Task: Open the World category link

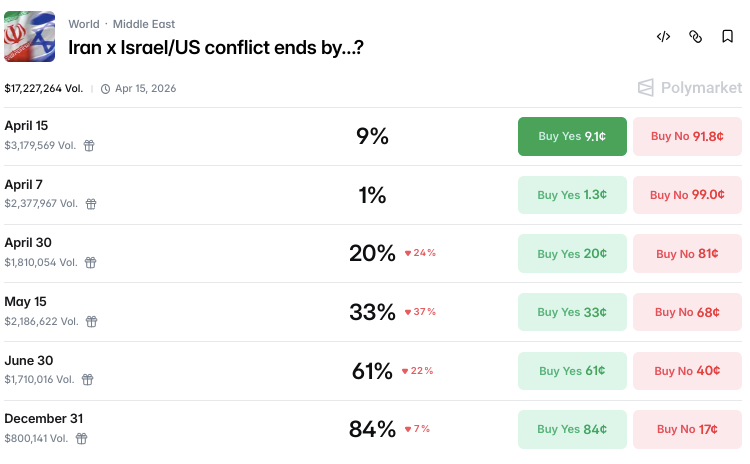Action: [x=85, y=24]
